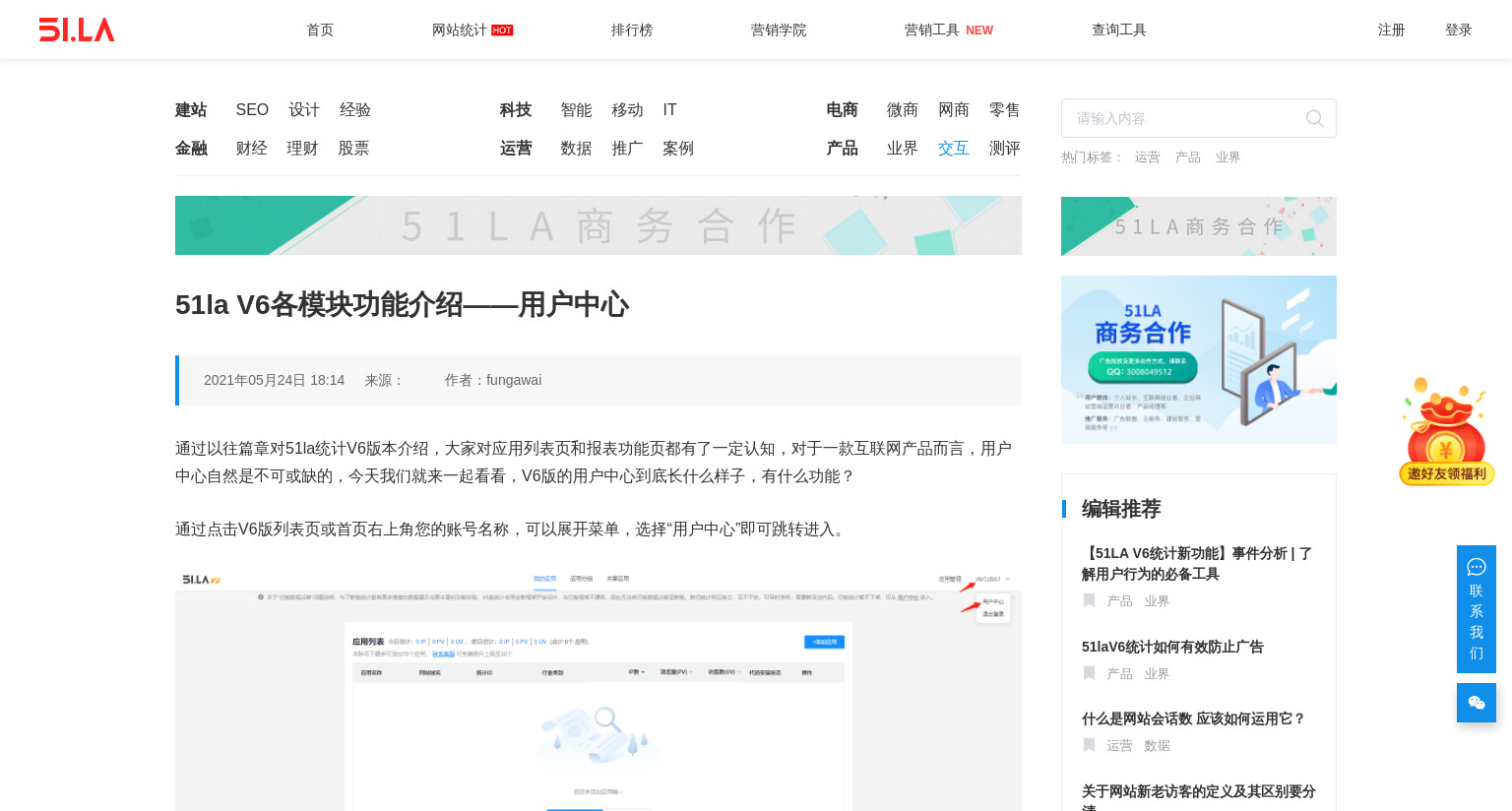The width and height of the screenshot is (1512, 811).
Task: Click the wide 51LA商务合作 banner above article
Action: coord(598,225)
